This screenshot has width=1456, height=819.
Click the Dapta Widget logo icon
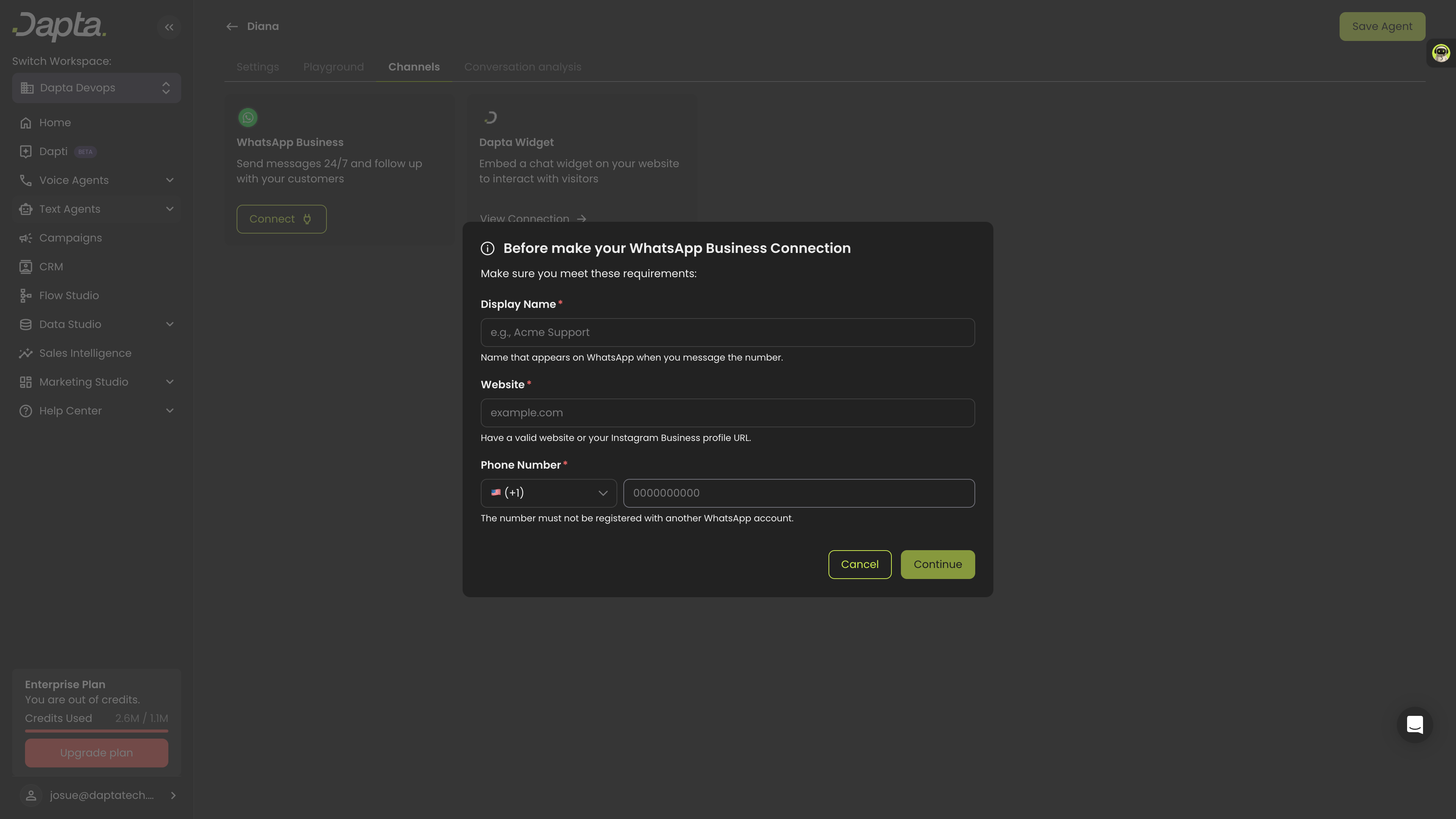click(x=490, y=118)
